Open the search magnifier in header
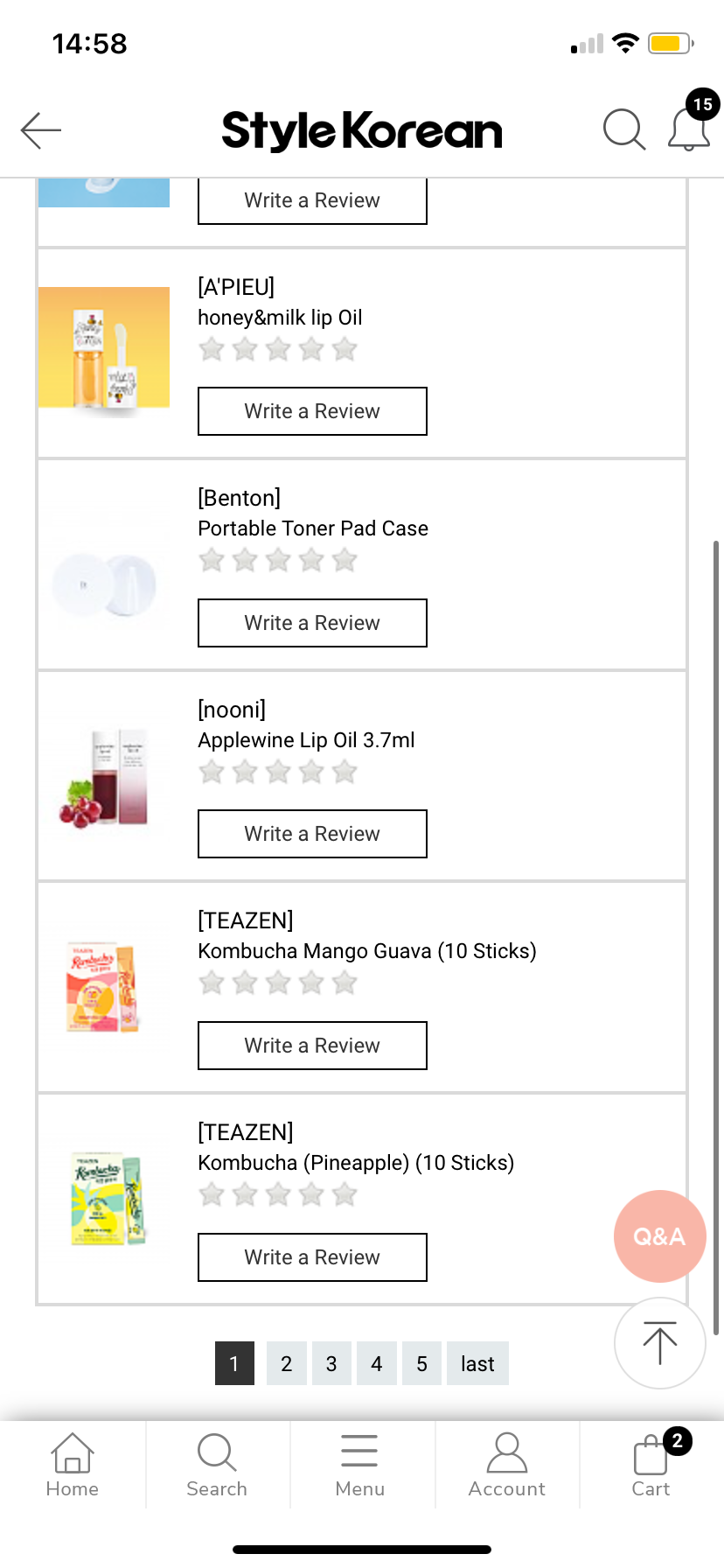724x1568 pixels. point(623,130)
